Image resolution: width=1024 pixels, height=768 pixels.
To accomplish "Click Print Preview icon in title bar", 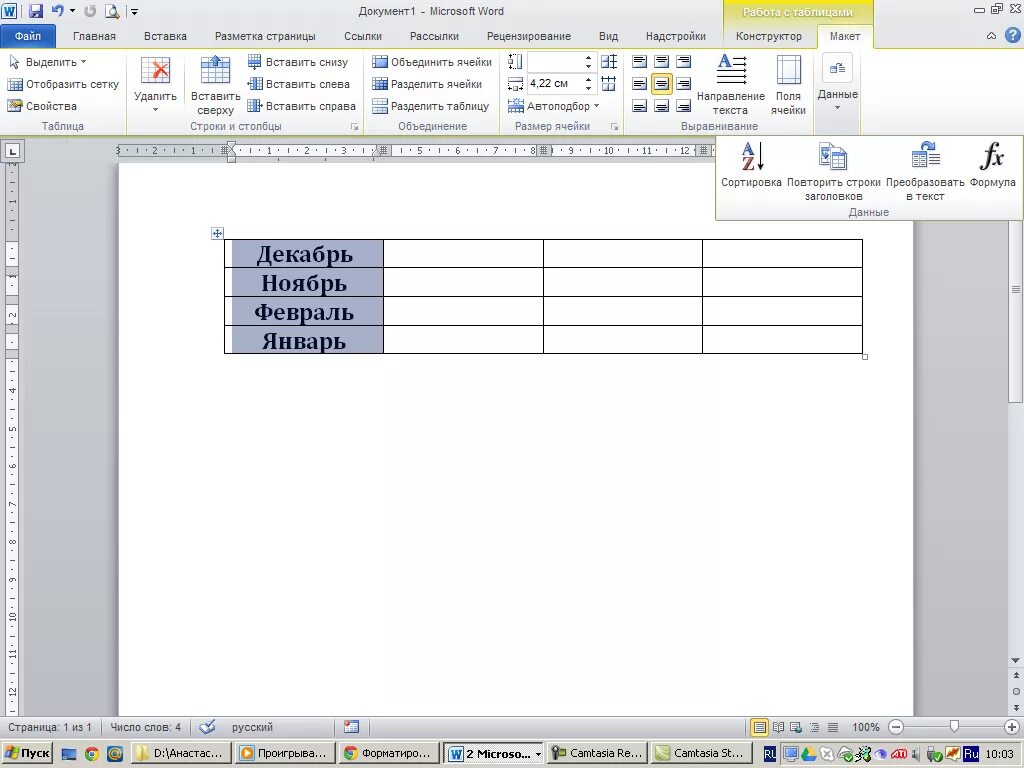I will click(112, 11).
